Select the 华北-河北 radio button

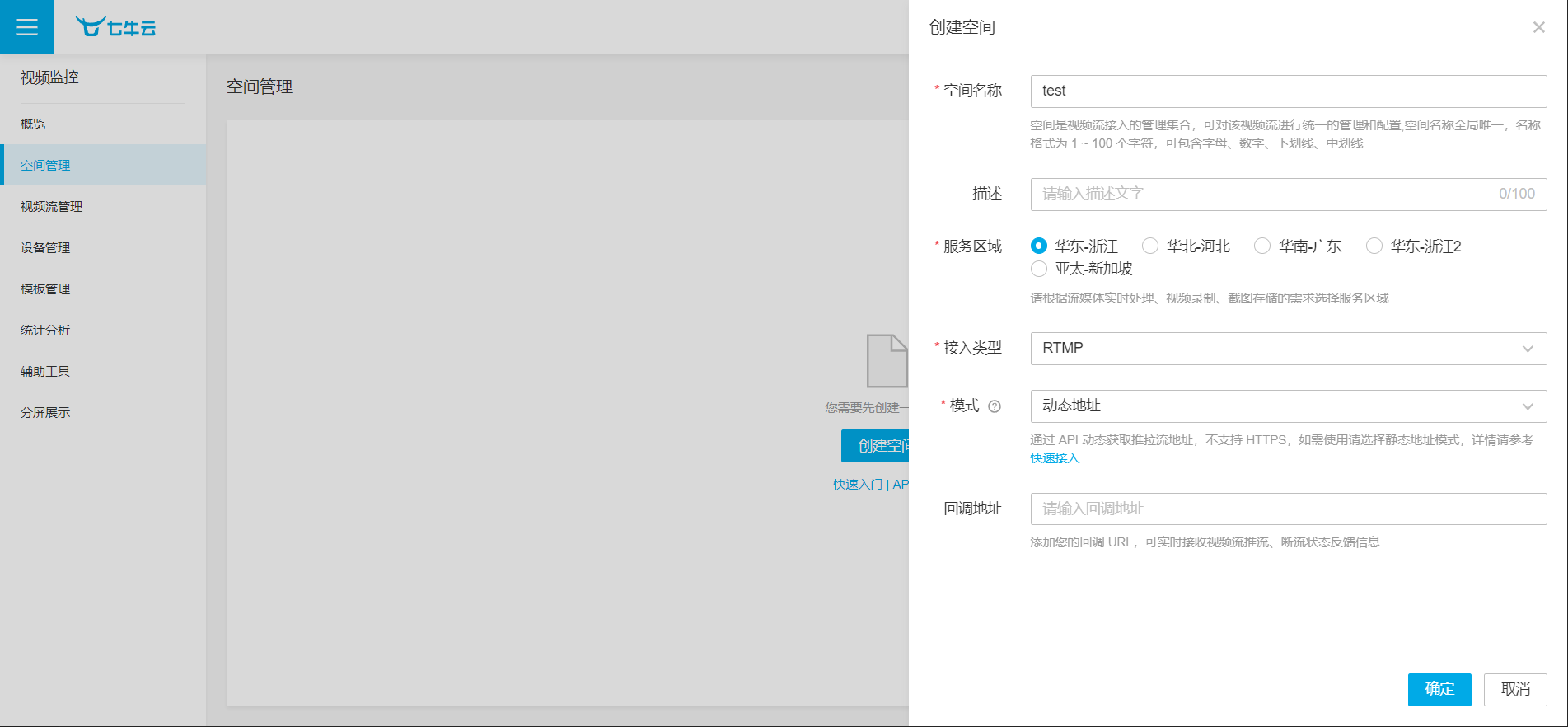pyautogui.click(x=1150, y=246)
